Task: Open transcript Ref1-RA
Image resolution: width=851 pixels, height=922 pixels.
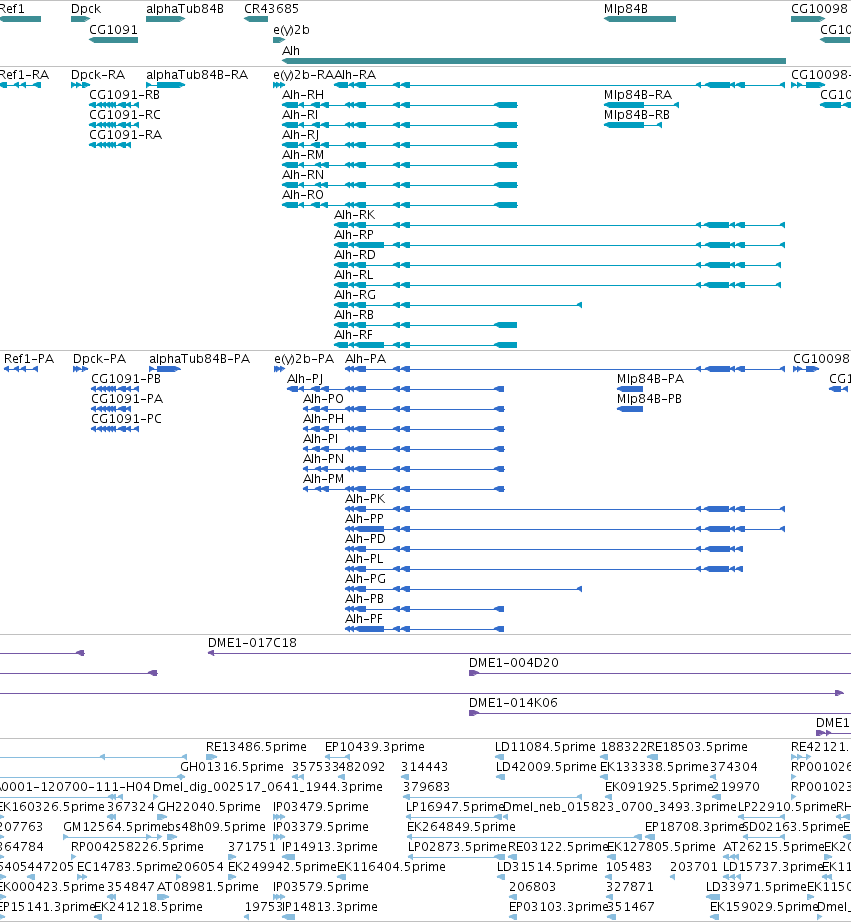Action: 24,75
